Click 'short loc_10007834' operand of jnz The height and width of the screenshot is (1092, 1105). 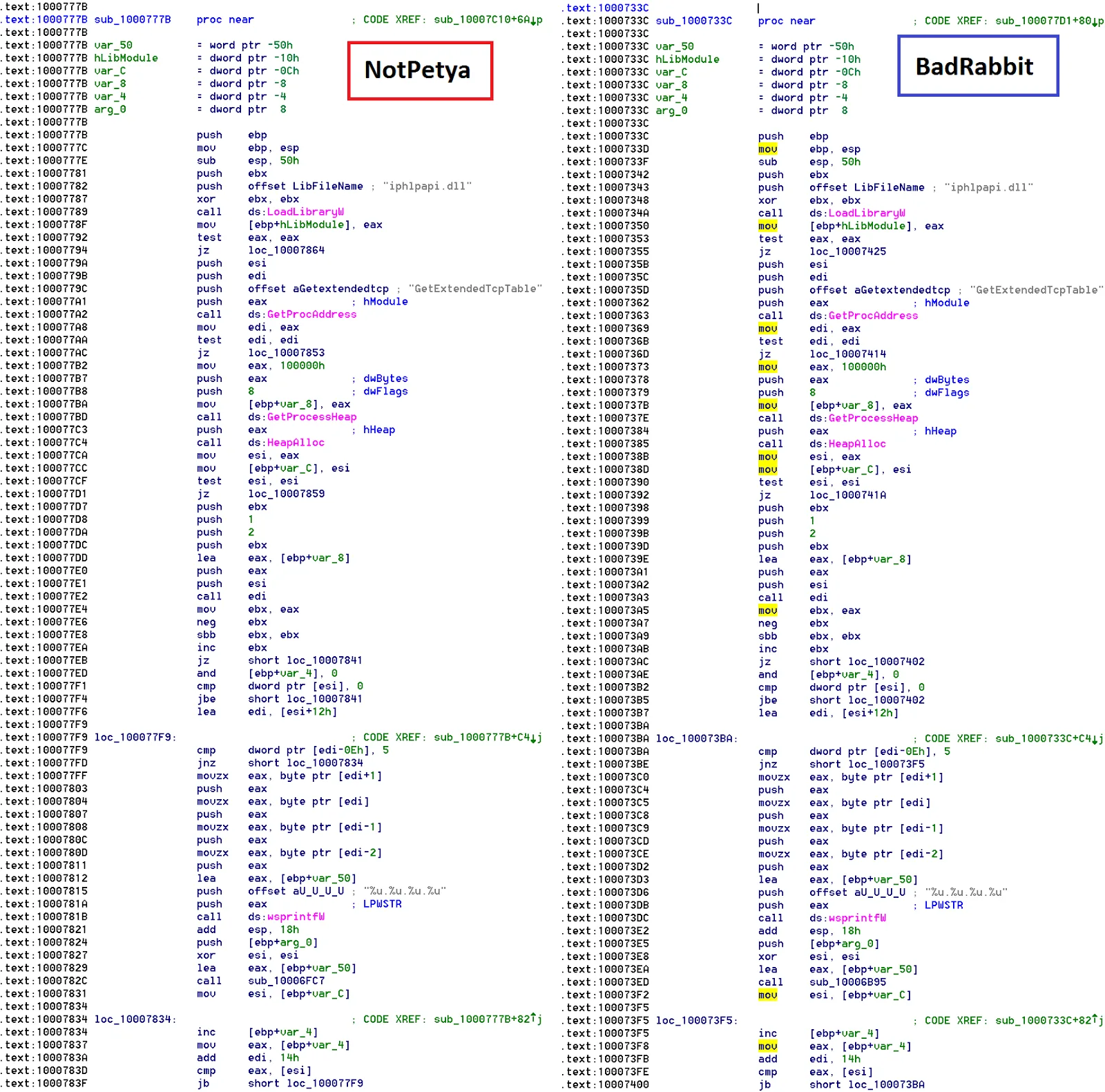(x=305, y=763)
